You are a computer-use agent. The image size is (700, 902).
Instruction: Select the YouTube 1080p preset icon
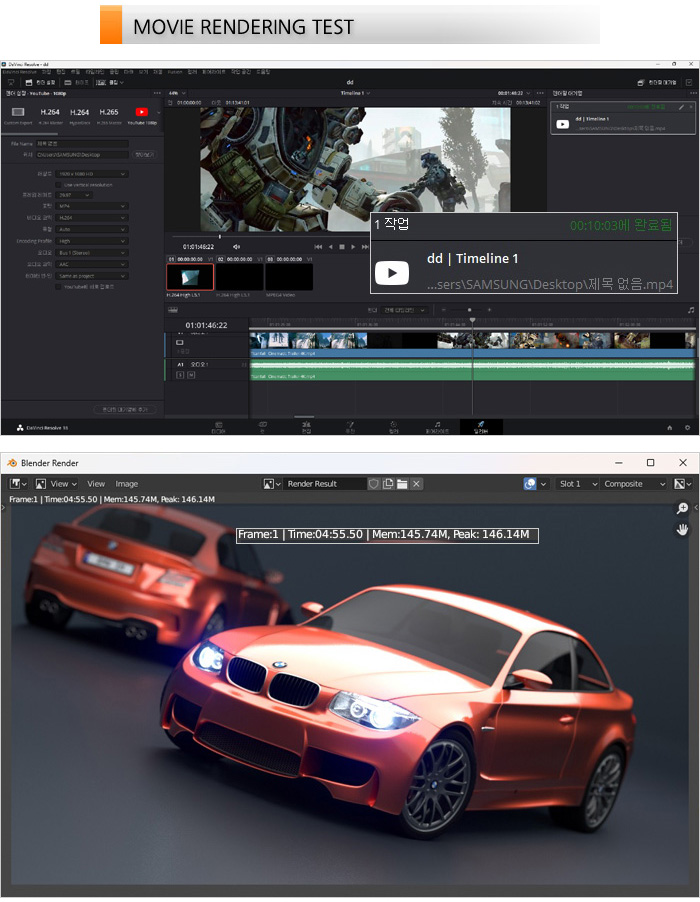tap(141, 115)
